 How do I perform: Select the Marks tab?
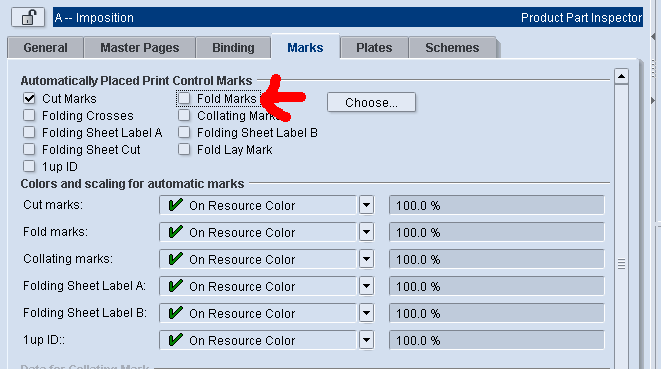305,47
